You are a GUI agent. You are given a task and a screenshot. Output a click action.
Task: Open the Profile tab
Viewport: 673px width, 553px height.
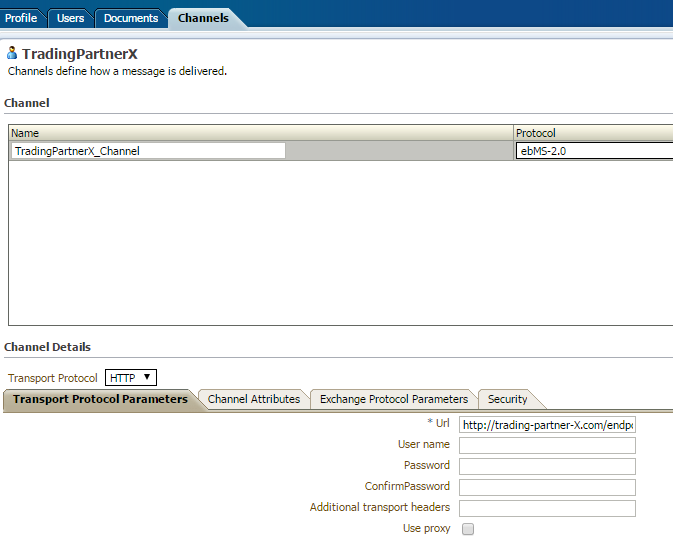tap(21, 18)
